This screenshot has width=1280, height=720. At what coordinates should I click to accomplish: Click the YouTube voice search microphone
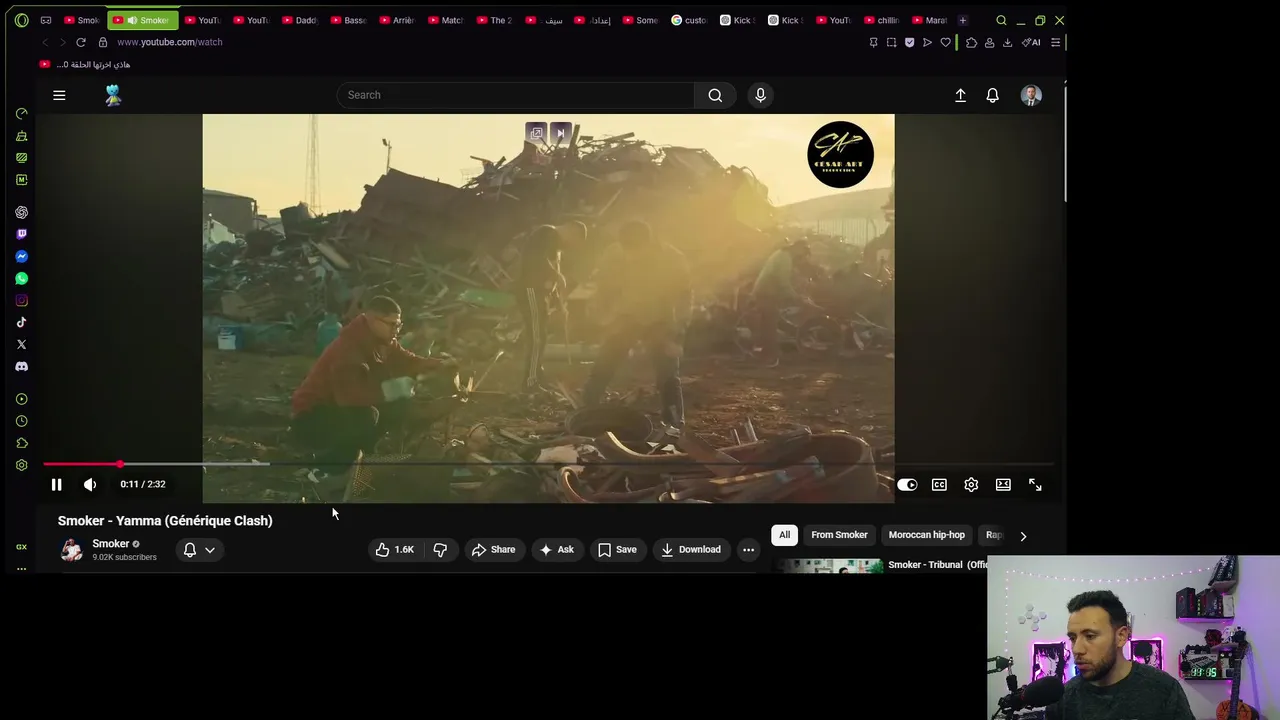[760, 95]
